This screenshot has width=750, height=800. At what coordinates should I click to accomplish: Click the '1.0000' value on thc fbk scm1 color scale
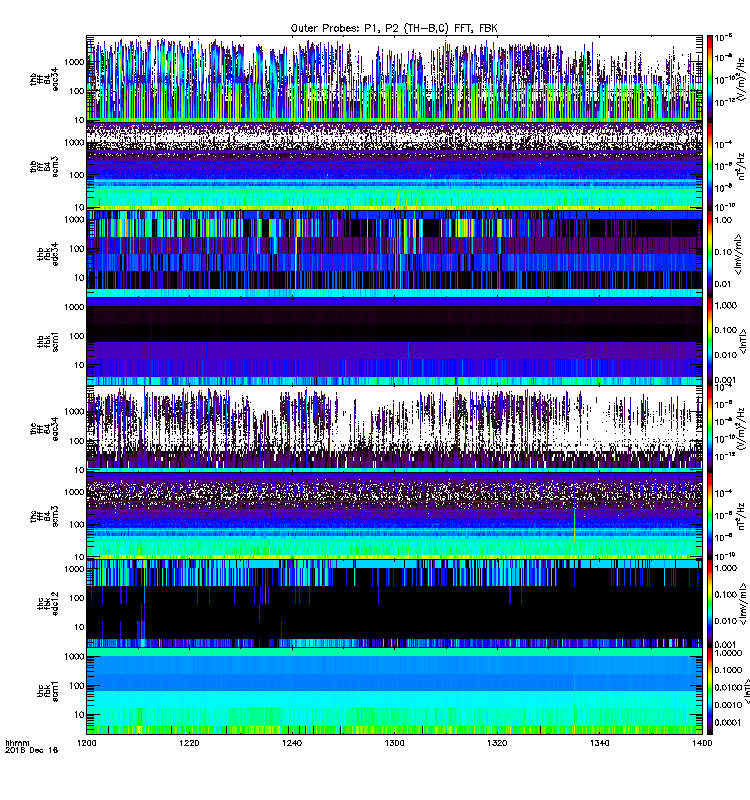tap(728, 653)
